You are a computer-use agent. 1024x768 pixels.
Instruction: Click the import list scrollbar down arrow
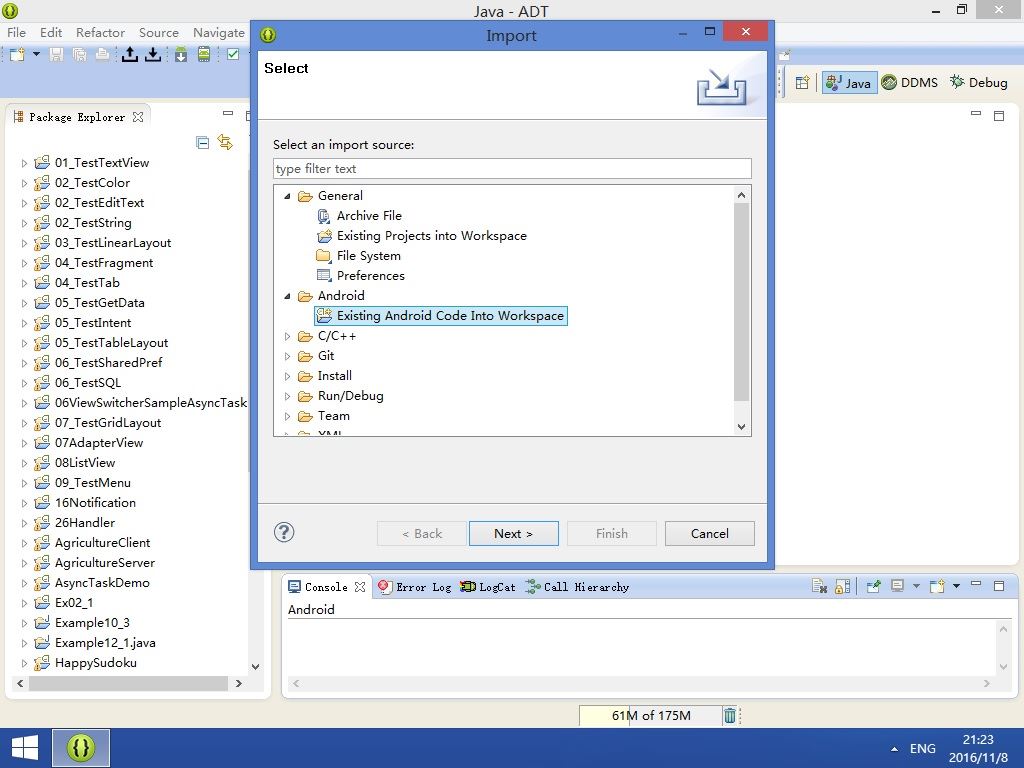741,426
